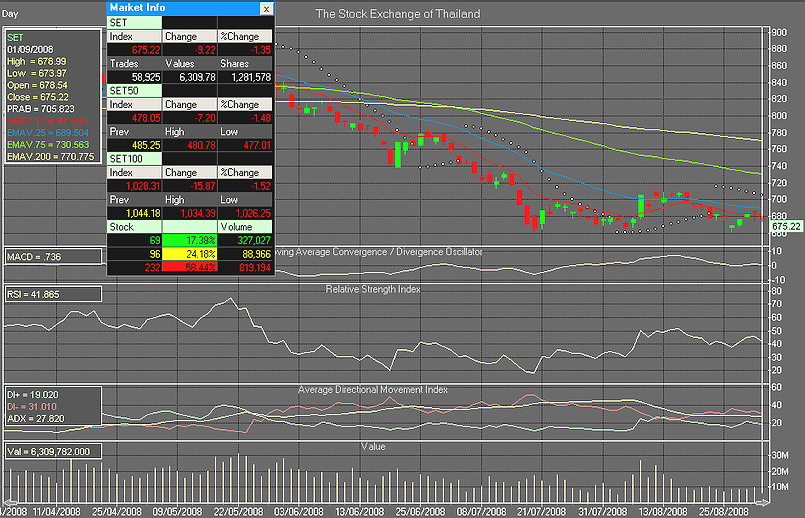The image size is (805, 518).
Task: Click the date 01/09/2008 in the legend
Action: (30, 49)
